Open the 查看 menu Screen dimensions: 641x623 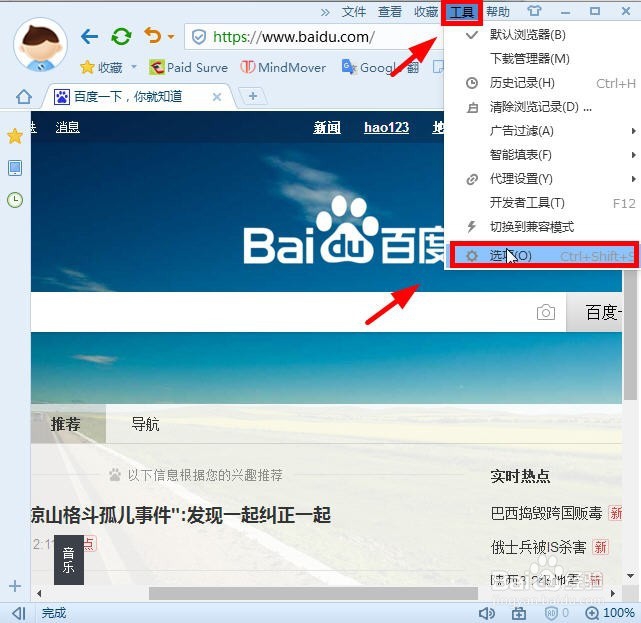coord(390,12)
